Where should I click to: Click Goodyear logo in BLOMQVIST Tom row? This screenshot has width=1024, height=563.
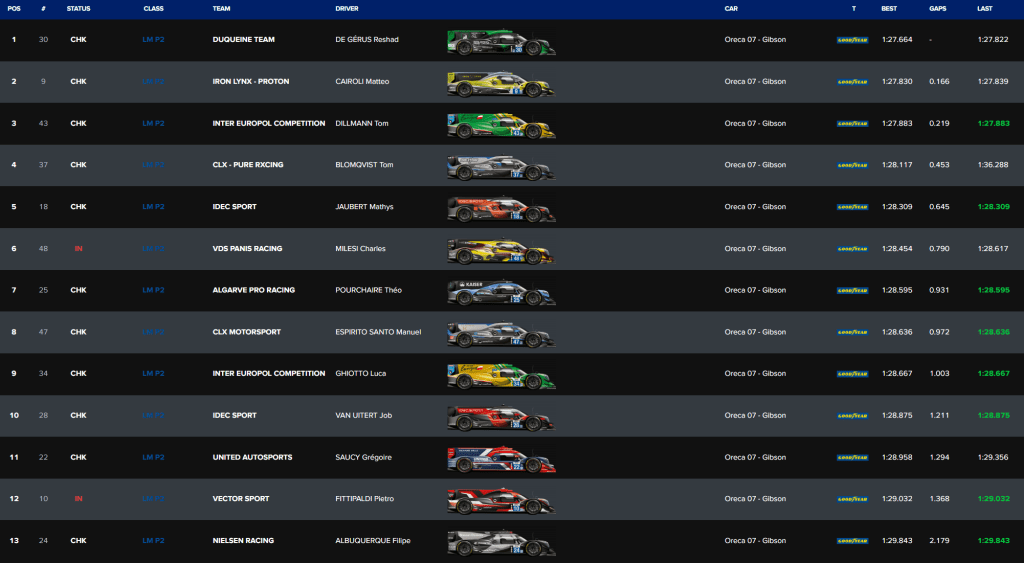[x=852, y=165]
